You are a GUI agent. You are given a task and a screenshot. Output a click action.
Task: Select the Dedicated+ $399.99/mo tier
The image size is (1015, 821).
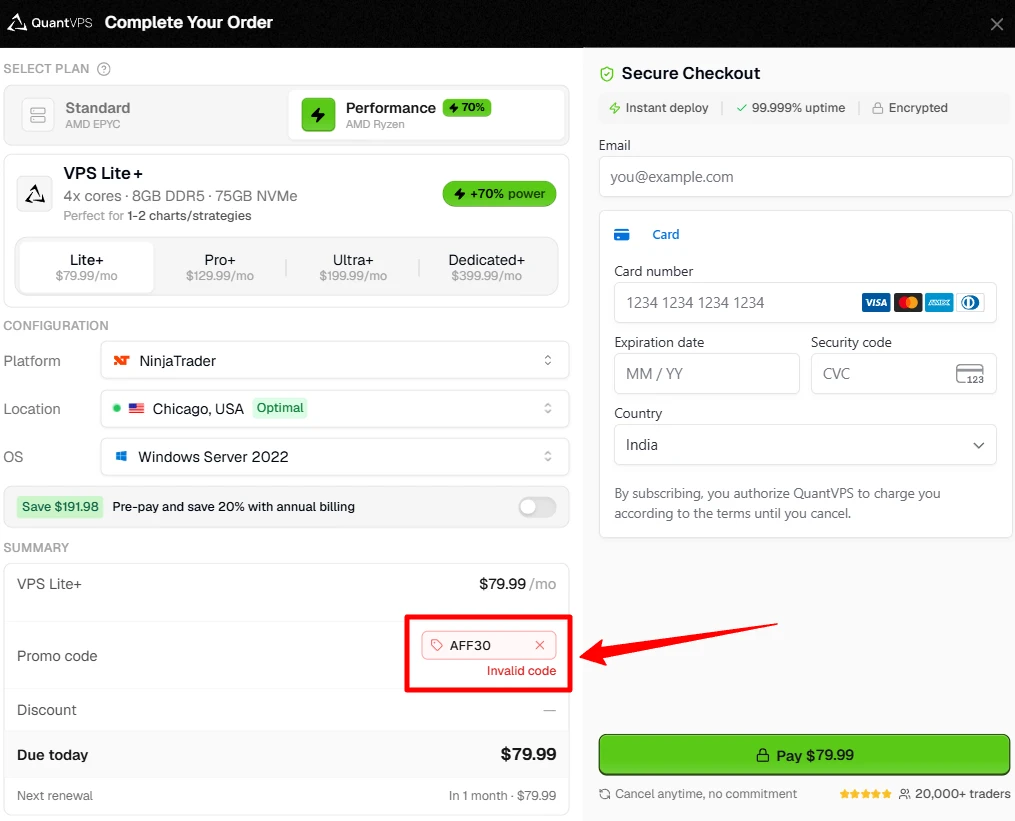(x=486, y=267)
